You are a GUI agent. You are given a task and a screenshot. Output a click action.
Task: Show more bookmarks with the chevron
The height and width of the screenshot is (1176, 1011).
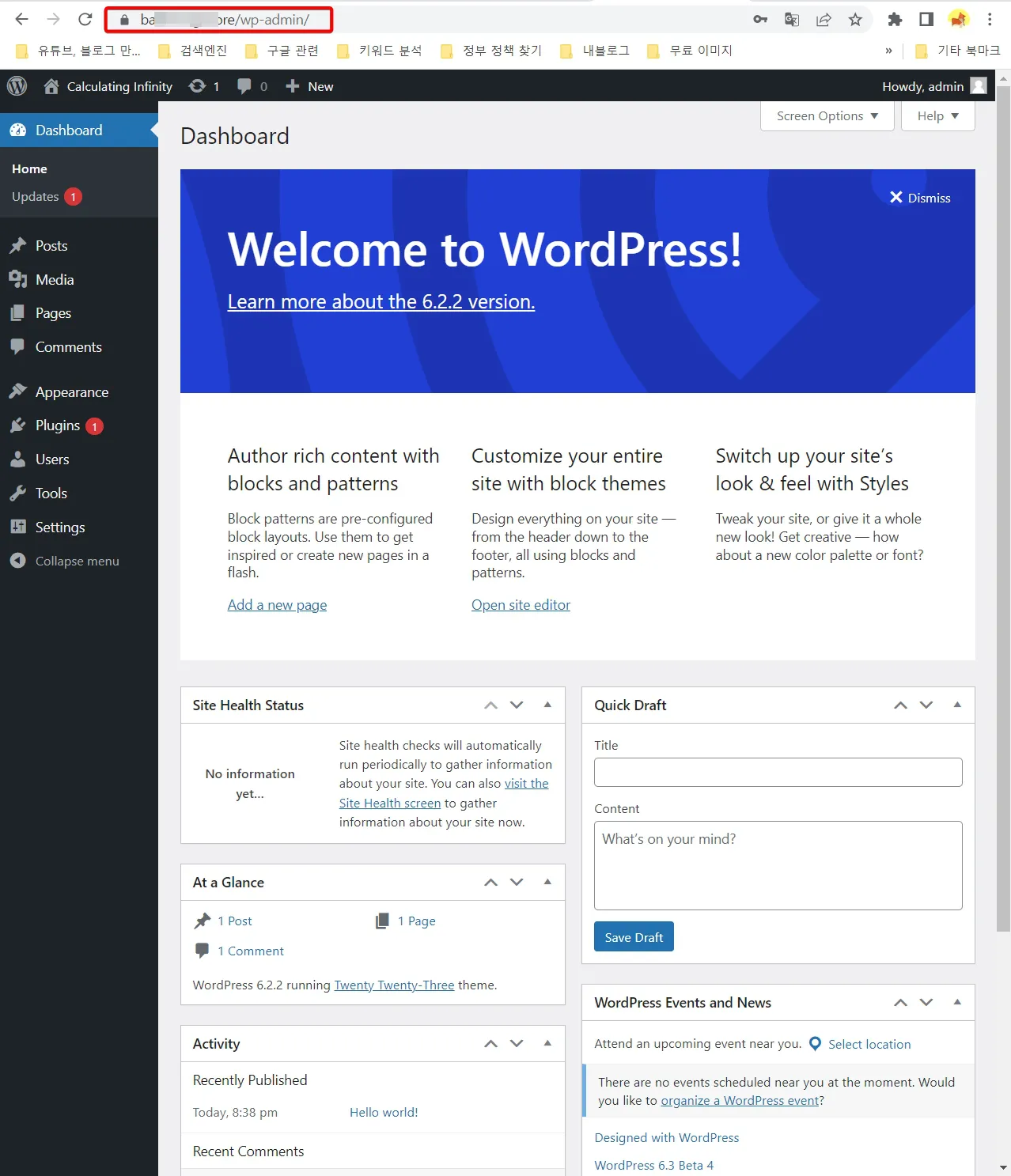click(x=888, y=51)
